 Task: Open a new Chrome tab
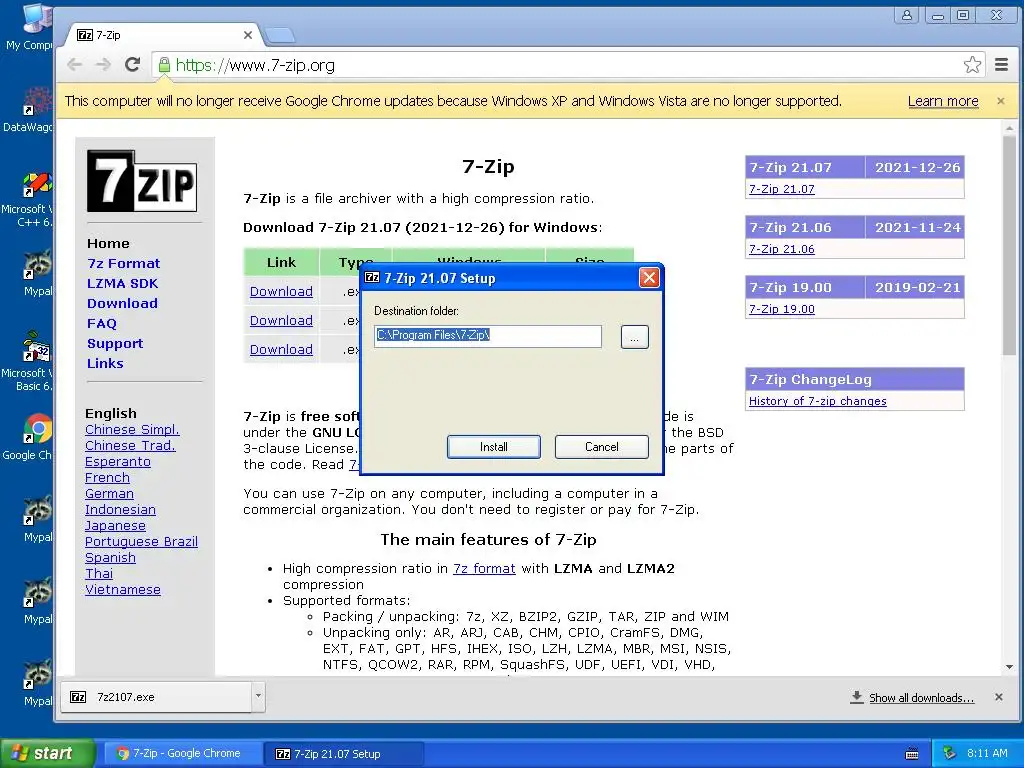280,35
